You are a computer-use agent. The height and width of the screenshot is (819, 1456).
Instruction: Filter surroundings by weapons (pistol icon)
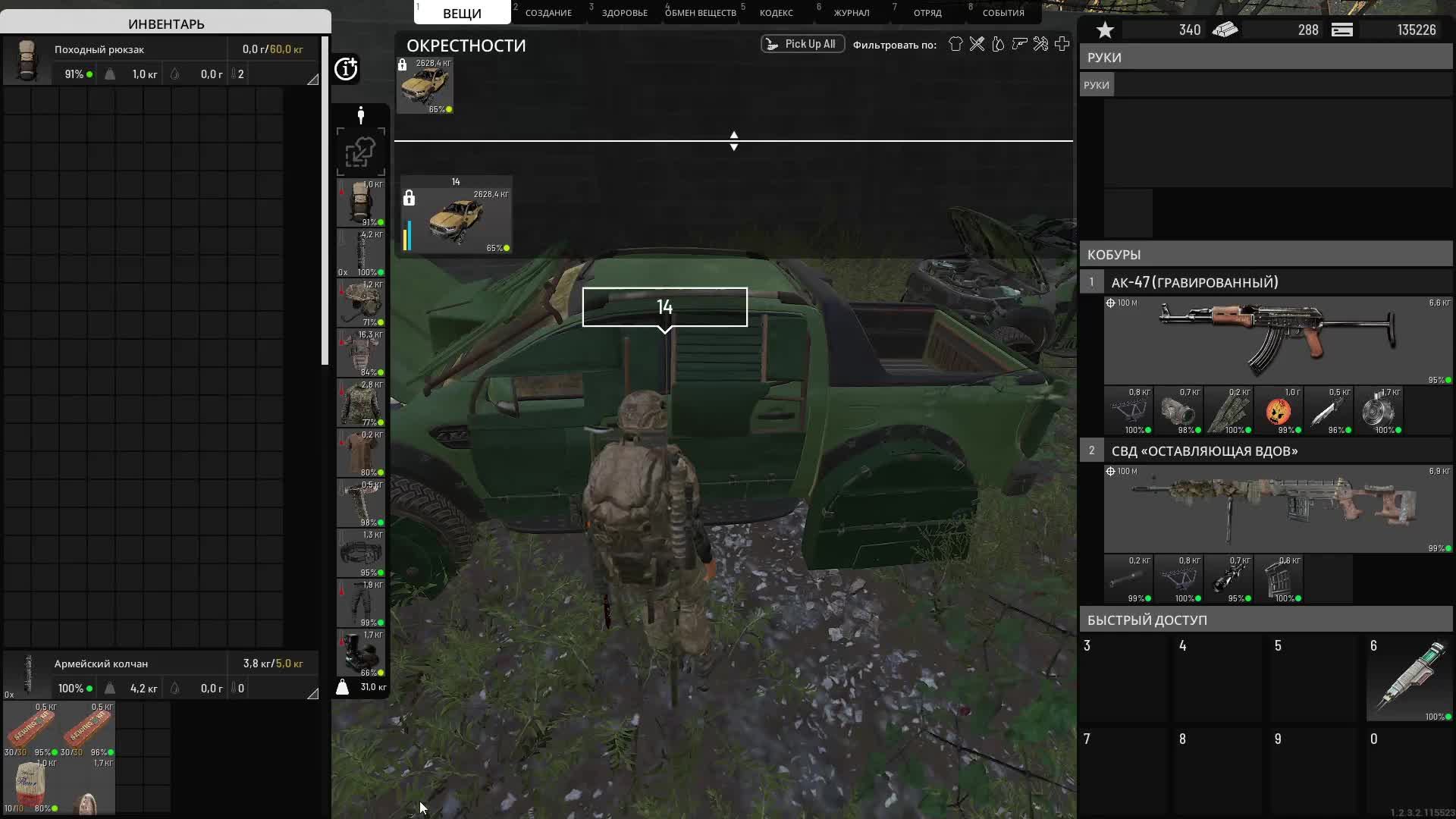coord(1019,44)
